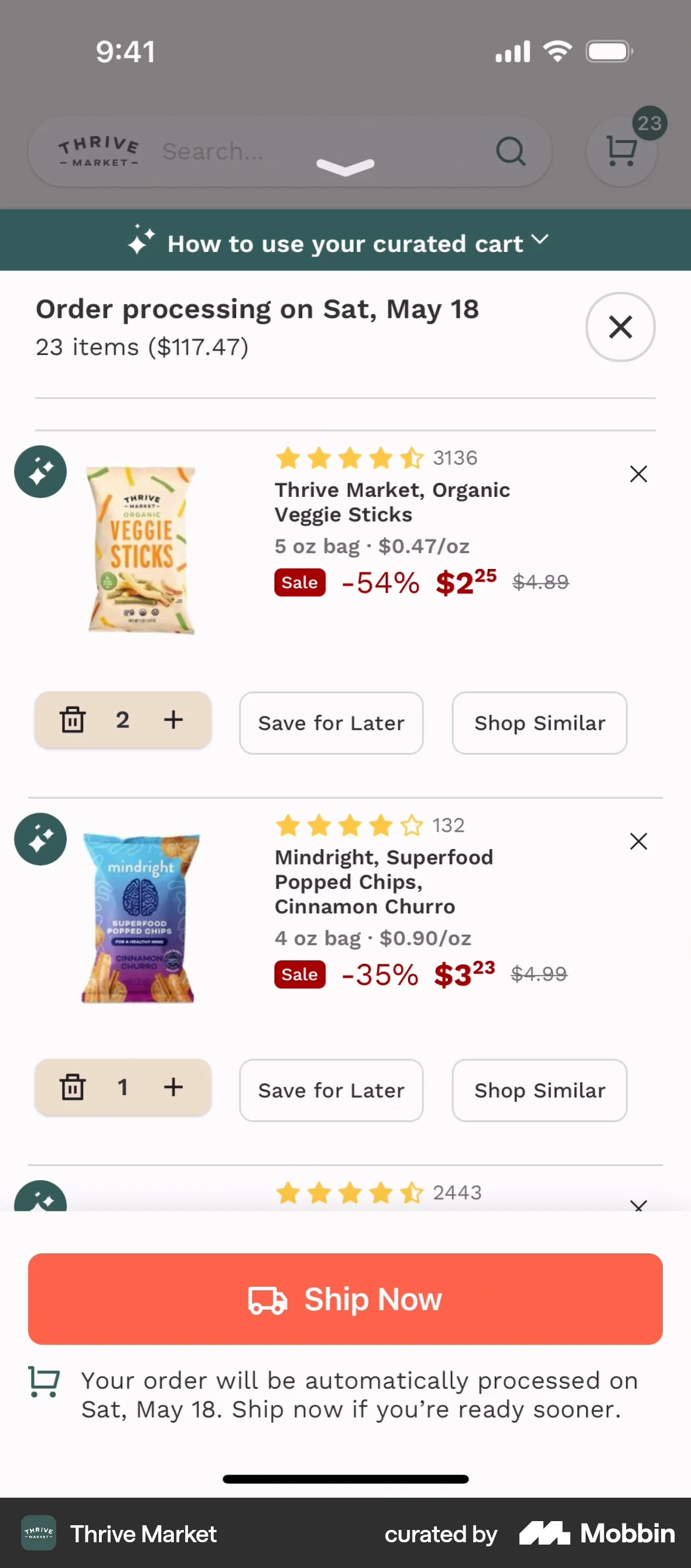Image resolution: width=691 pixels, height=1568 pixels.
Task: Tap the trash icon on Popped Chips
Action: 73,1087
